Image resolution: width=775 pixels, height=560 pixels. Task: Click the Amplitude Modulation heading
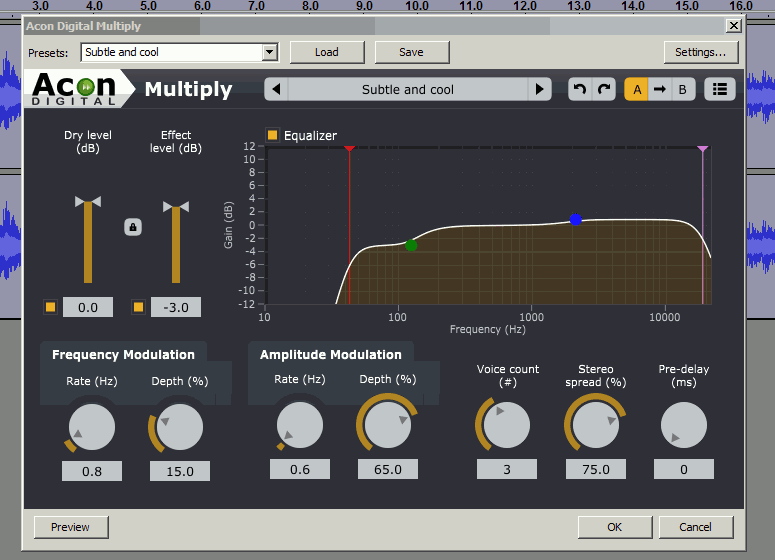[331, 354]
